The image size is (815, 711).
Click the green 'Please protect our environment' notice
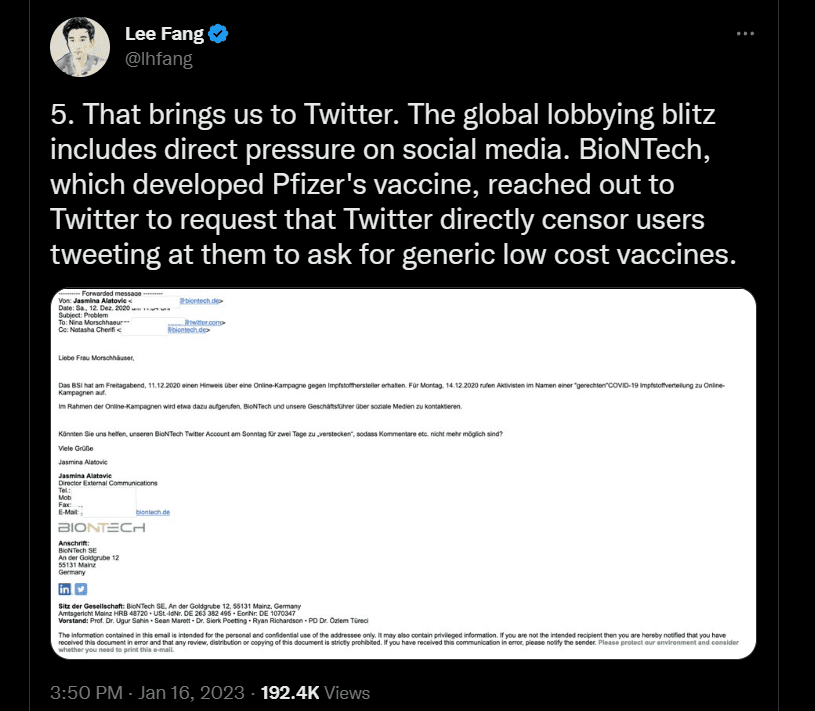pos(668,642)
